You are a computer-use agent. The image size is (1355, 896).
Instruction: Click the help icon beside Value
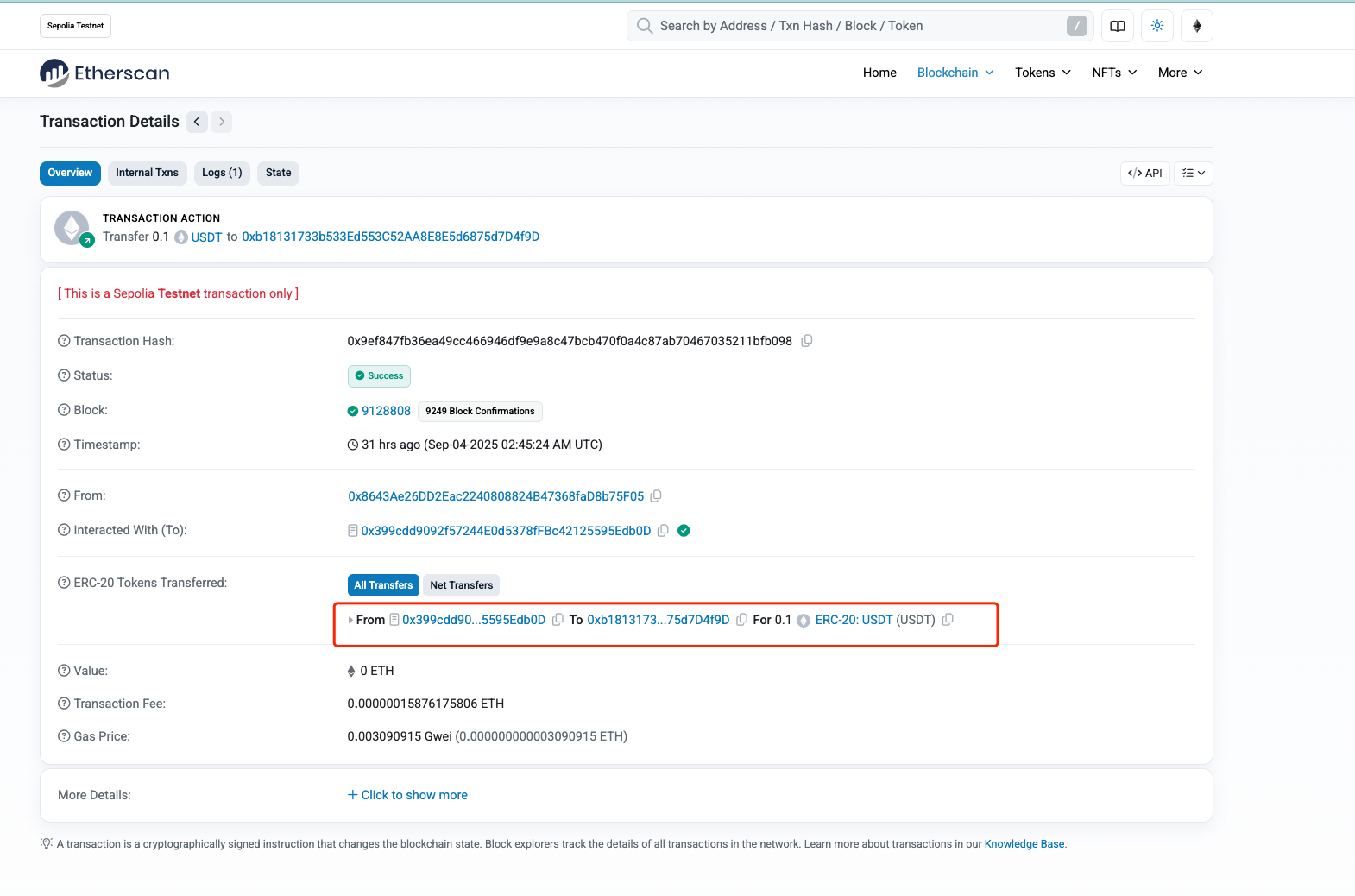coord(64,671)
